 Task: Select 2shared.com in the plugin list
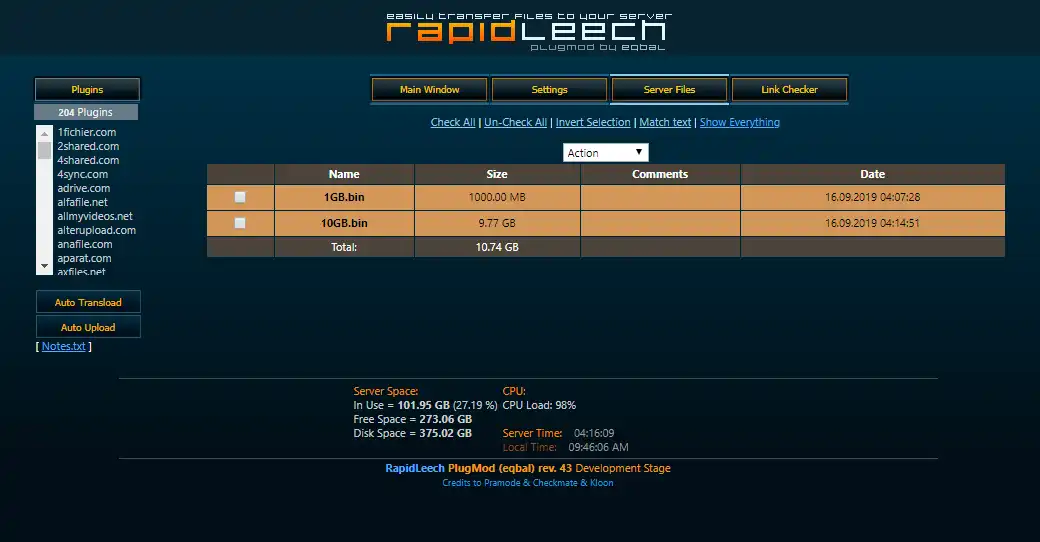[x=88, y=146]
